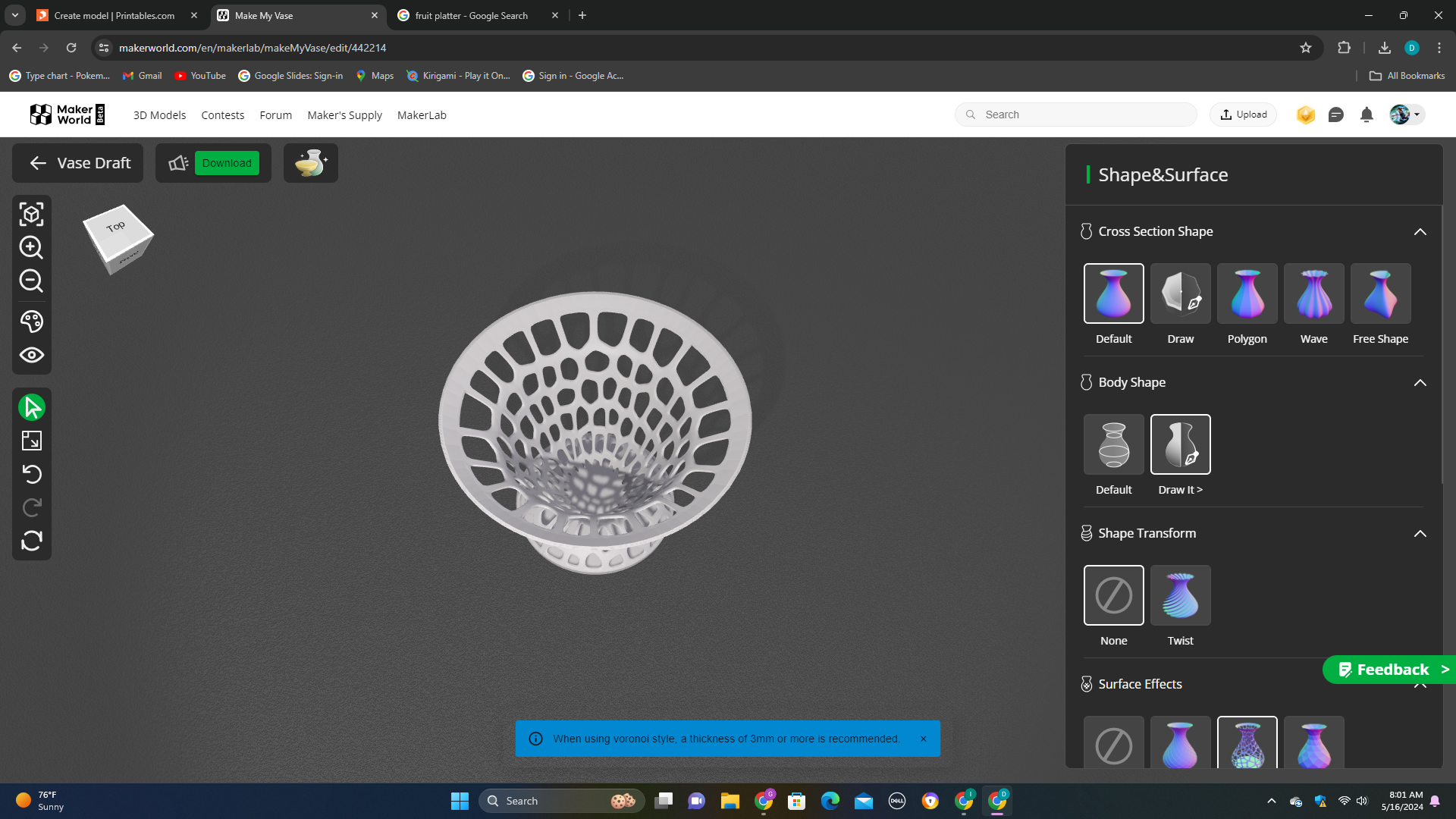Select Twist shape transform
The height and width of the screenshot is (819, 1456).
(1180, 595)
